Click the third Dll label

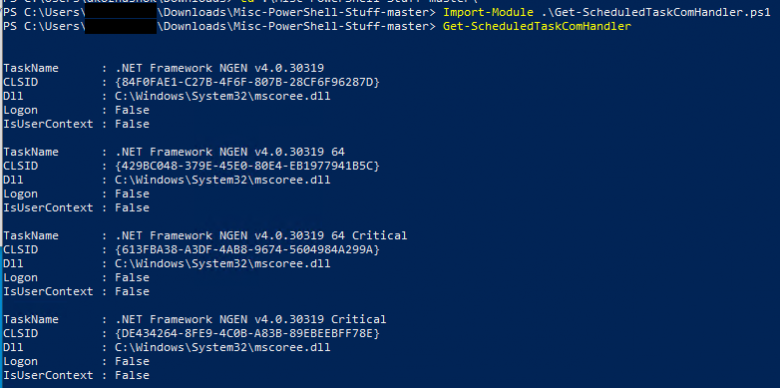pyautogui.click(x=13, y=263)
